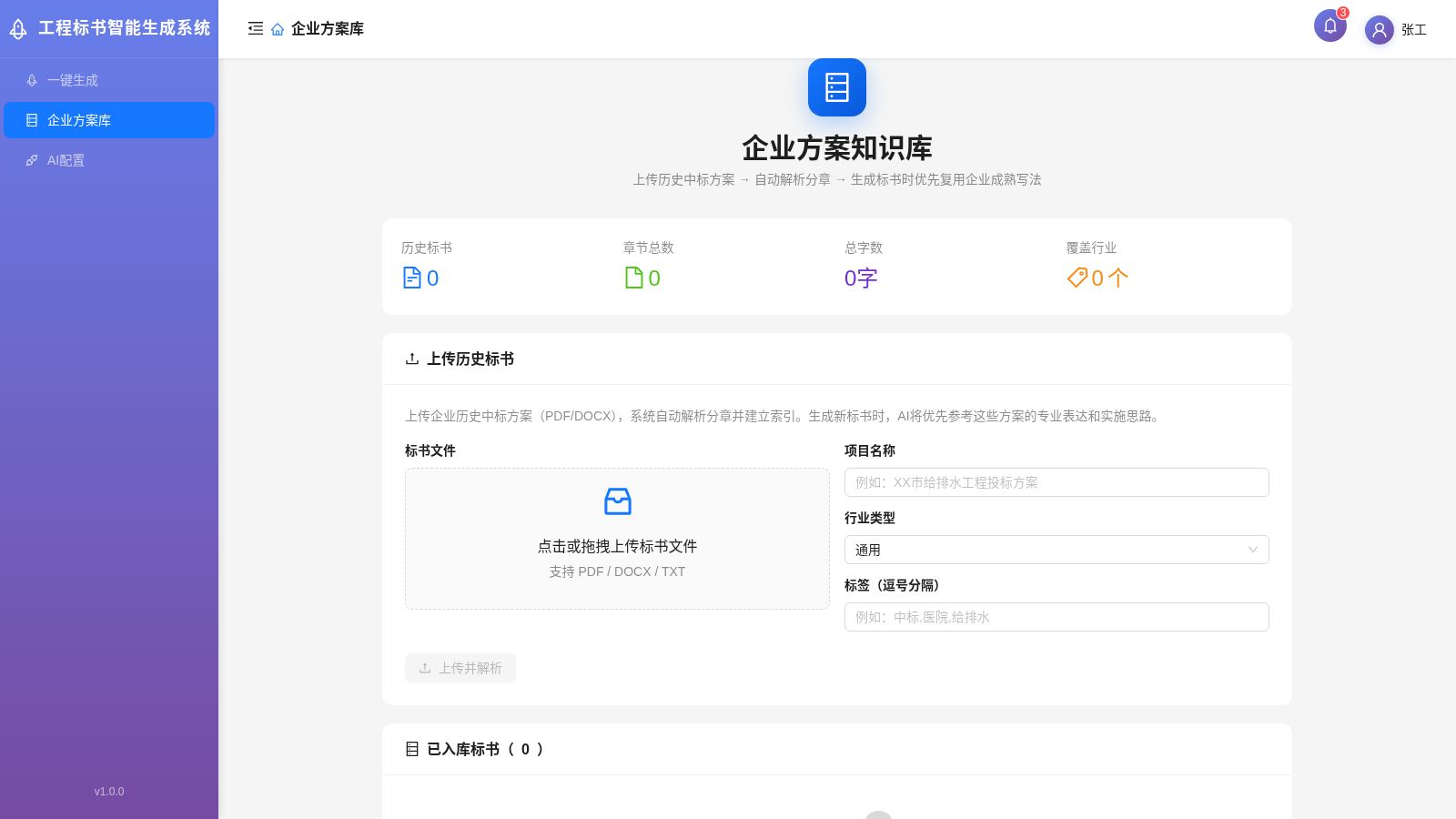Click the sidebar collapse menu-fold icon
The image size is (1456, 819).
tap(256, 28)
